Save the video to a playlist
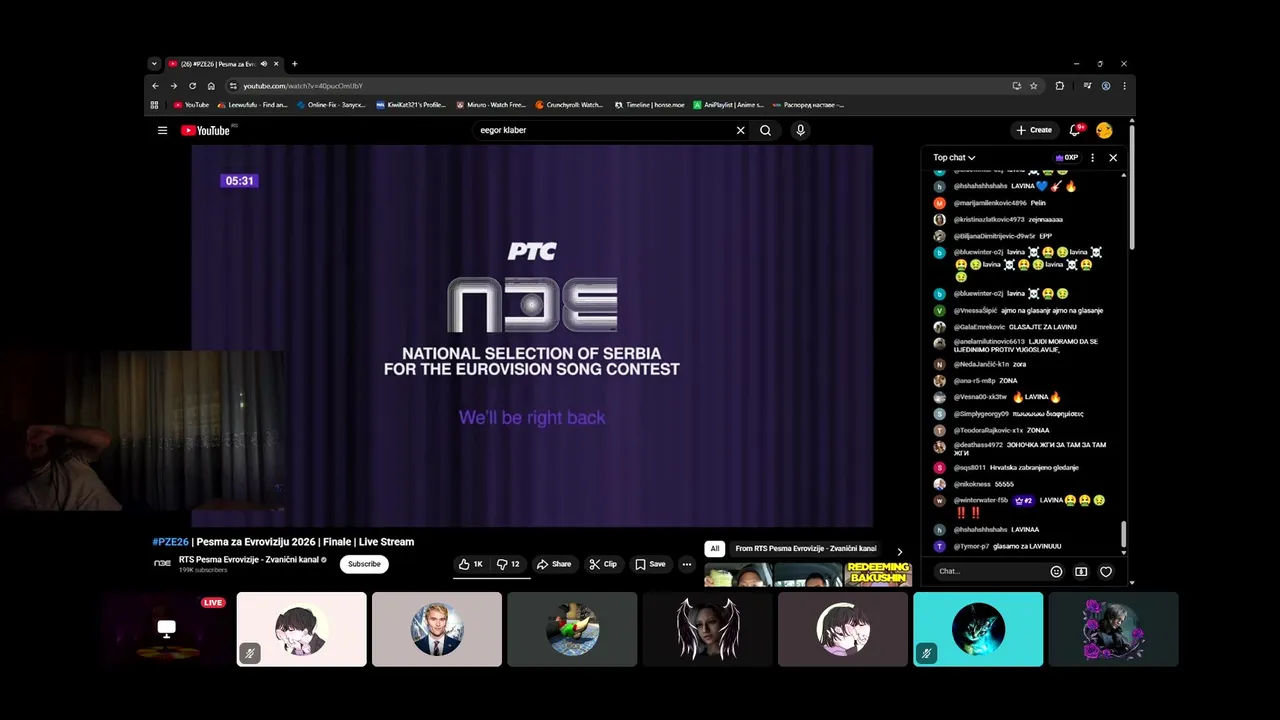The height and width of the screenshot is (720, 1280). pos(650,564)
